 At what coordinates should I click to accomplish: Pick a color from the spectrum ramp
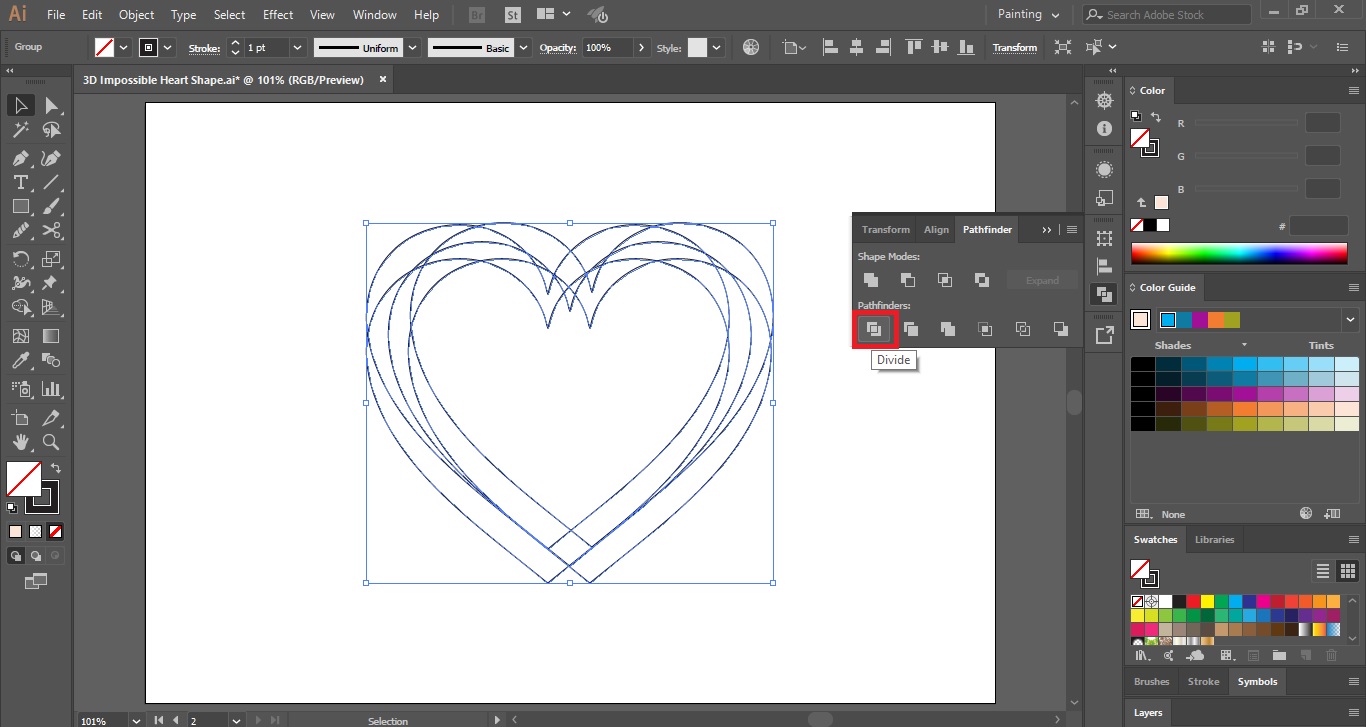click(1240, 254)
